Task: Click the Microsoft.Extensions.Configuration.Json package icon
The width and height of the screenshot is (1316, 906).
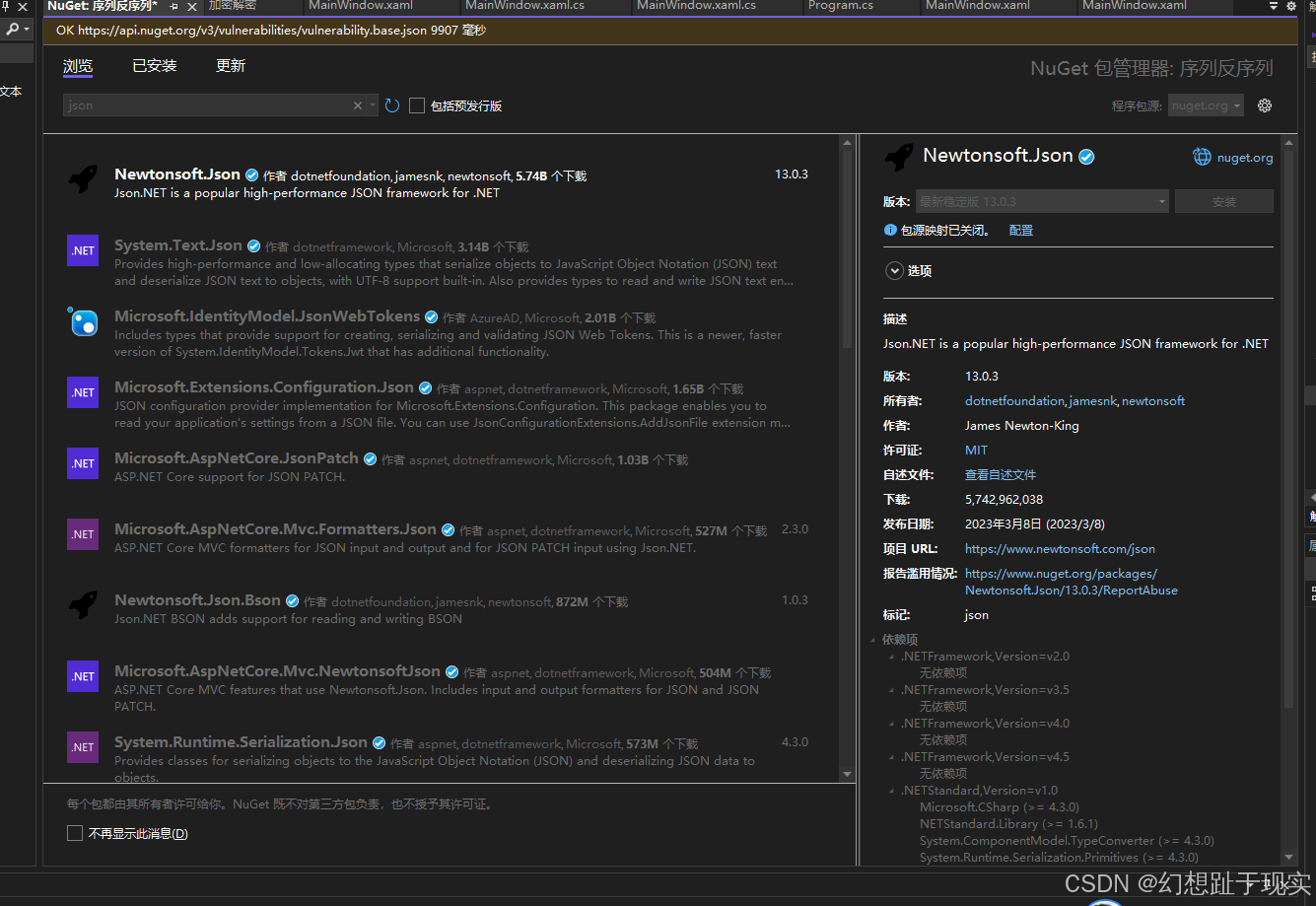Action: click(83, 392)
